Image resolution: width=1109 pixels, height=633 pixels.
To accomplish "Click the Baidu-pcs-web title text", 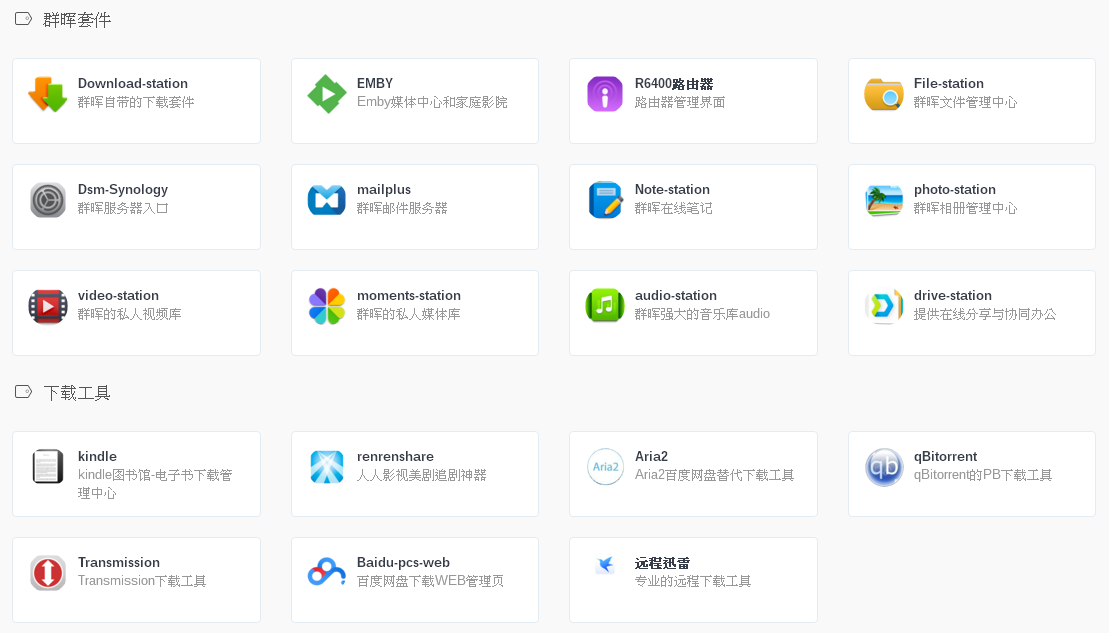I will pyautogui.click(x=403, y=562).
